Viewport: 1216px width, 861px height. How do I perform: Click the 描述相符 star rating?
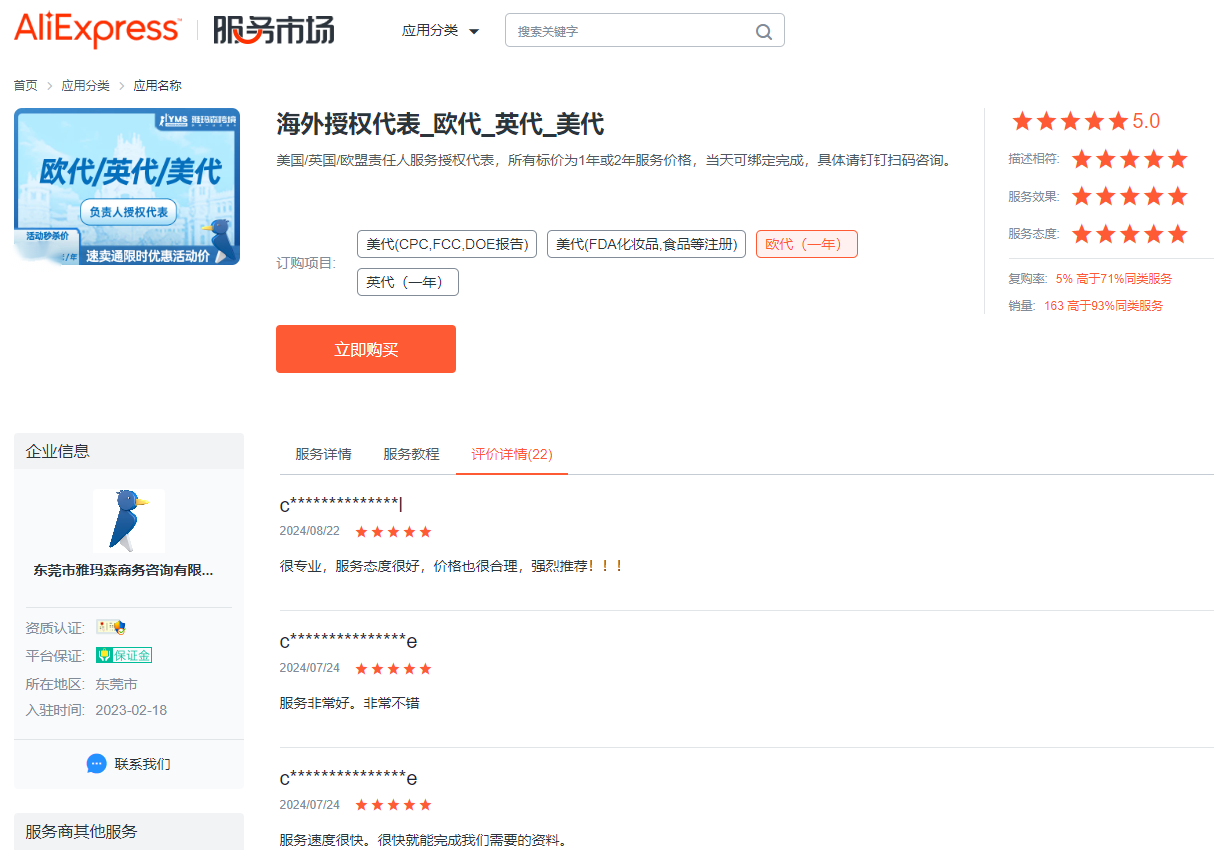[1129, 159]
